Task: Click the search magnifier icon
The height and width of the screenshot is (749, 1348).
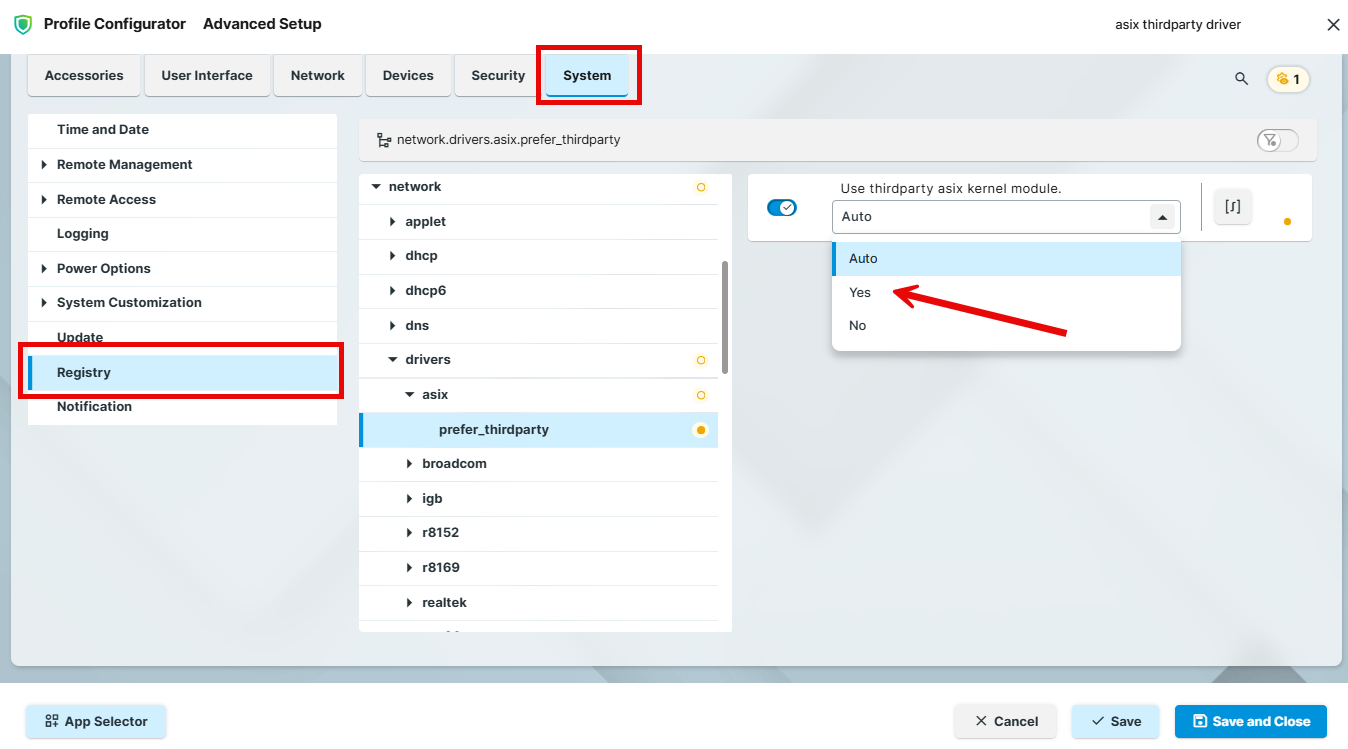Action: (x=1241, y=79)
